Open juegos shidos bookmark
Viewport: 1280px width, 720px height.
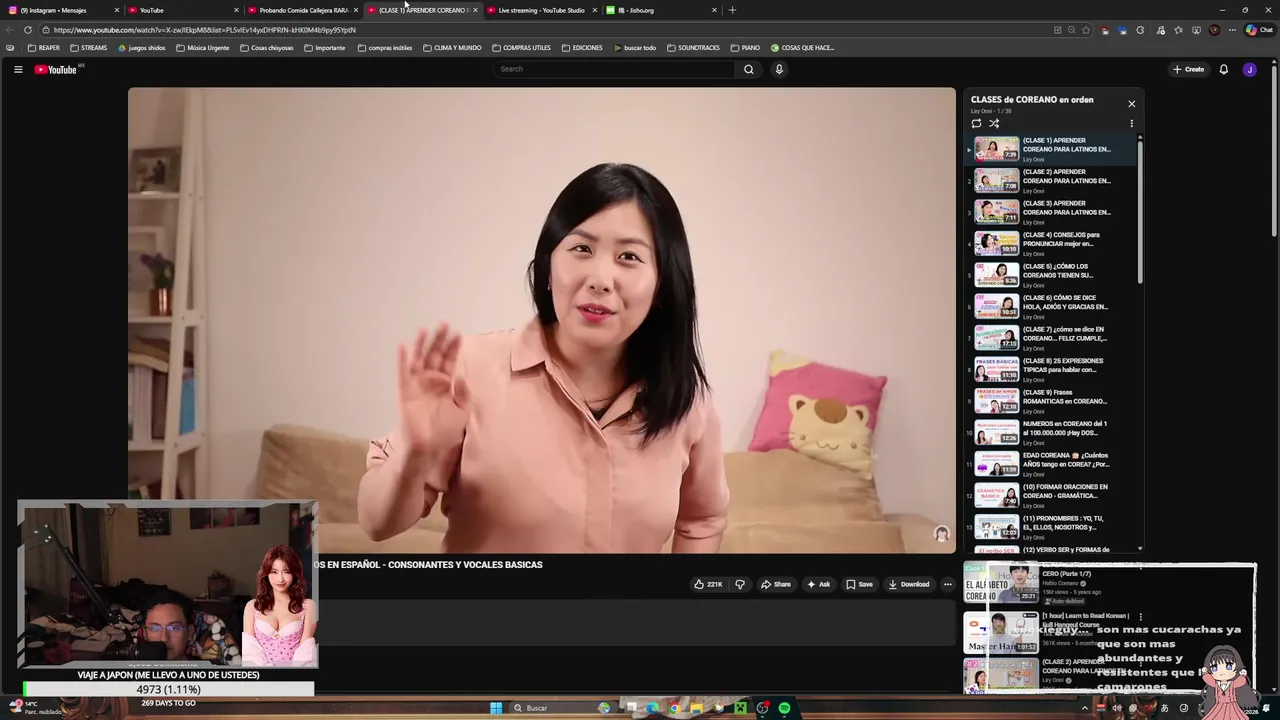pos(141,48)
